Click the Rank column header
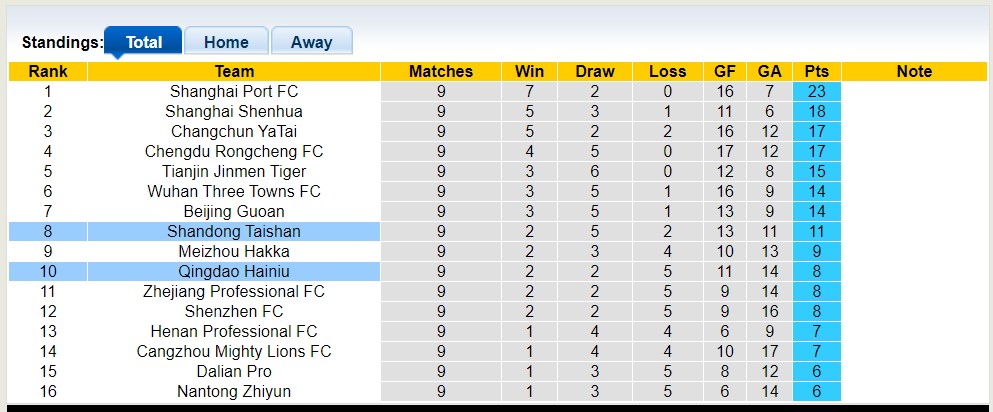Screen dimensions: 993x412 [x=48, y=71]
